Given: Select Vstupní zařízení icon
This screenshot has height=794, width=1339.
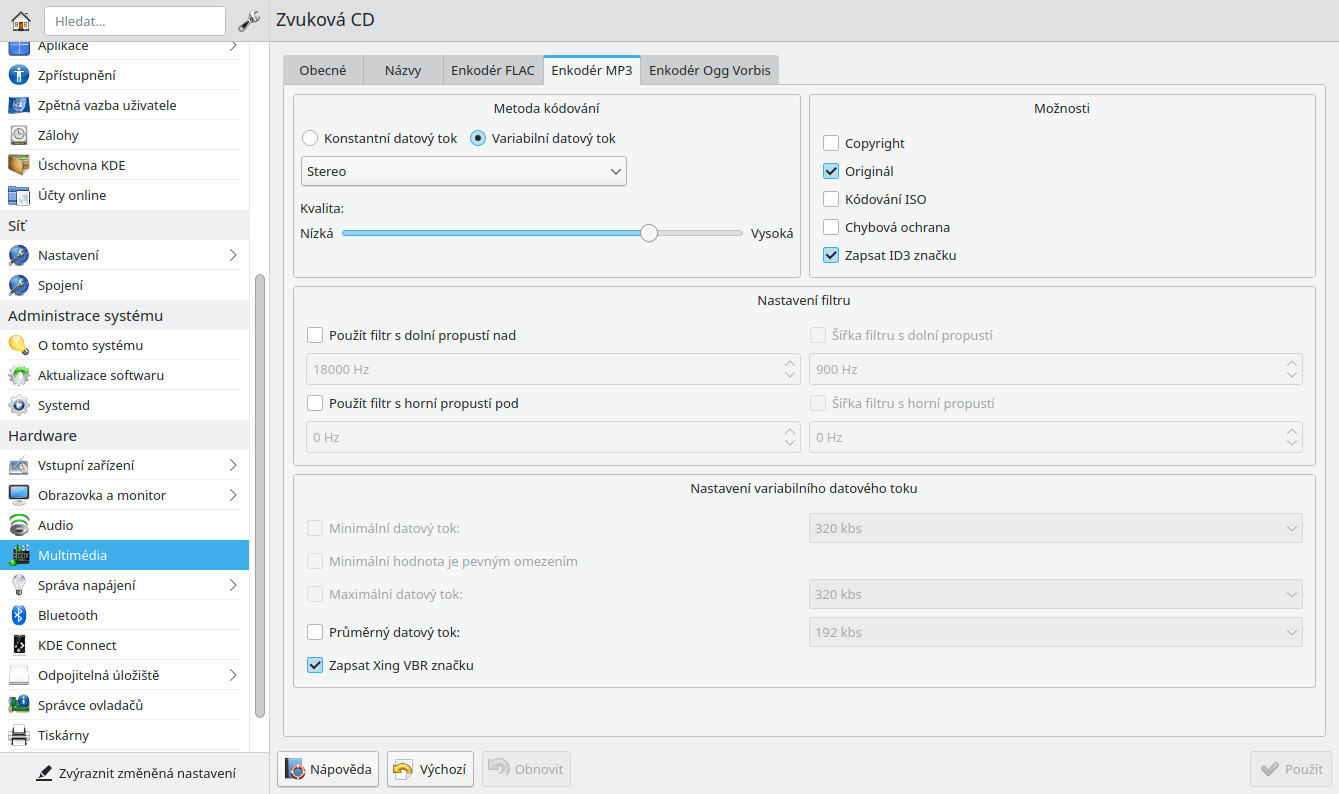Looking at the screenshot, I should pyautogui.click(x=19, y=465).
